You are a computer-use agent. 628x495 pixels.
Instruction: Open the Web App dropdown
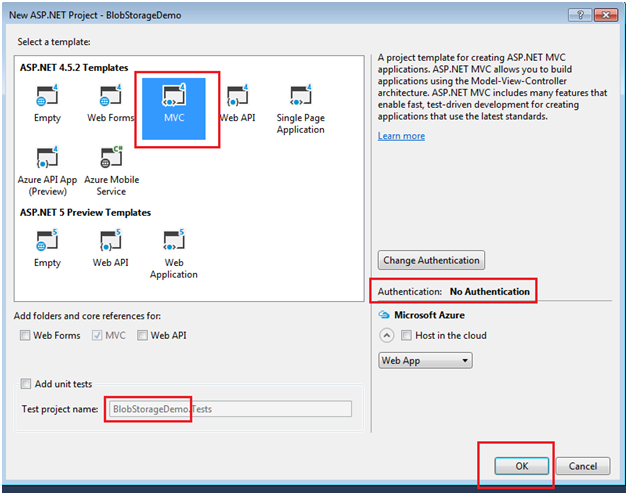[x=425, y=360]
